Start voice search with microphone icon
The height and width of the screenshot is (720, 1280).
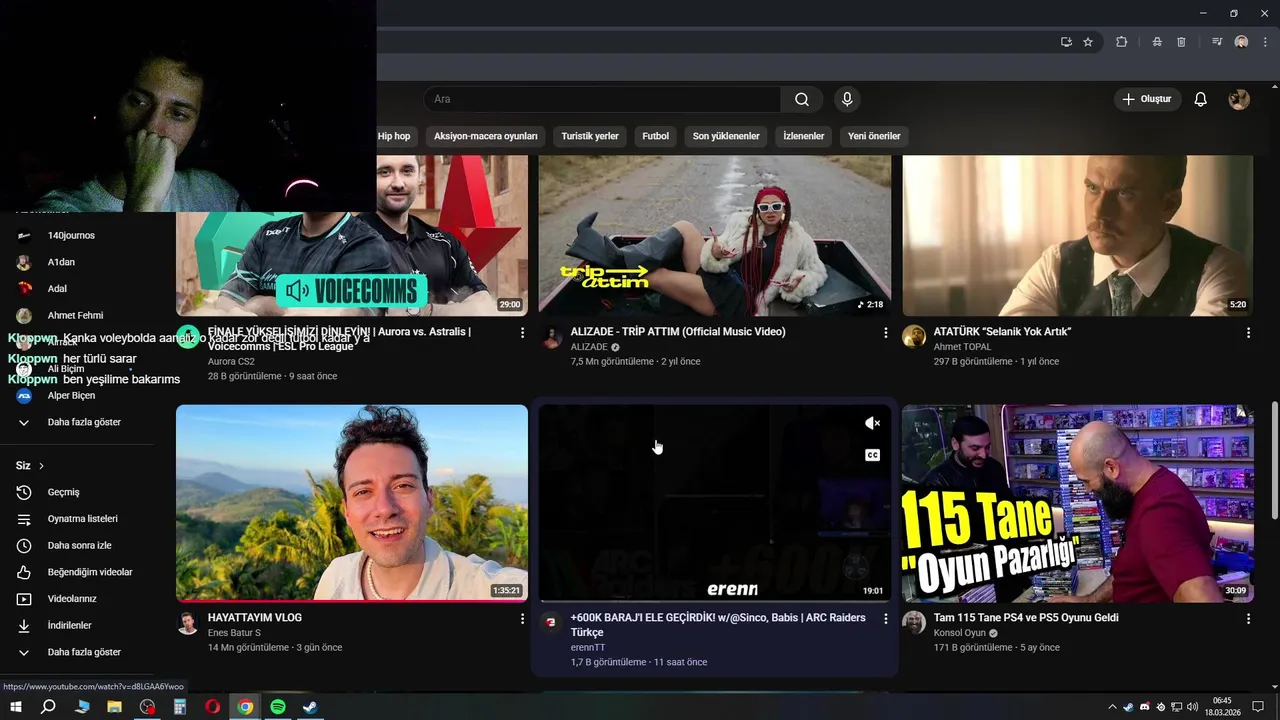tap(847, 99)
